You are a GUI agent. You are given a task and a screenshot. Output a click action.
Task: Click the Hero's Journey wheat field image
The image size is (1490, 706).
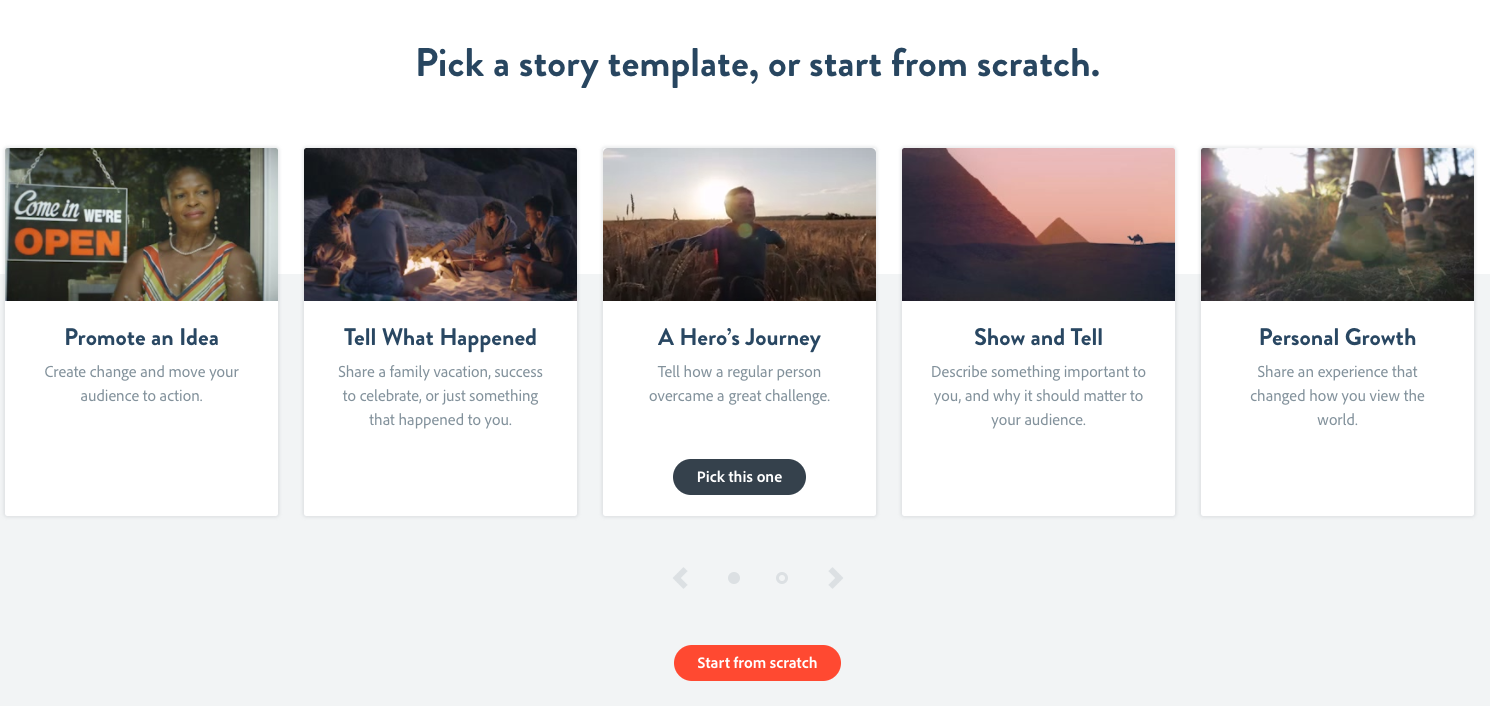tap(739, 225)
